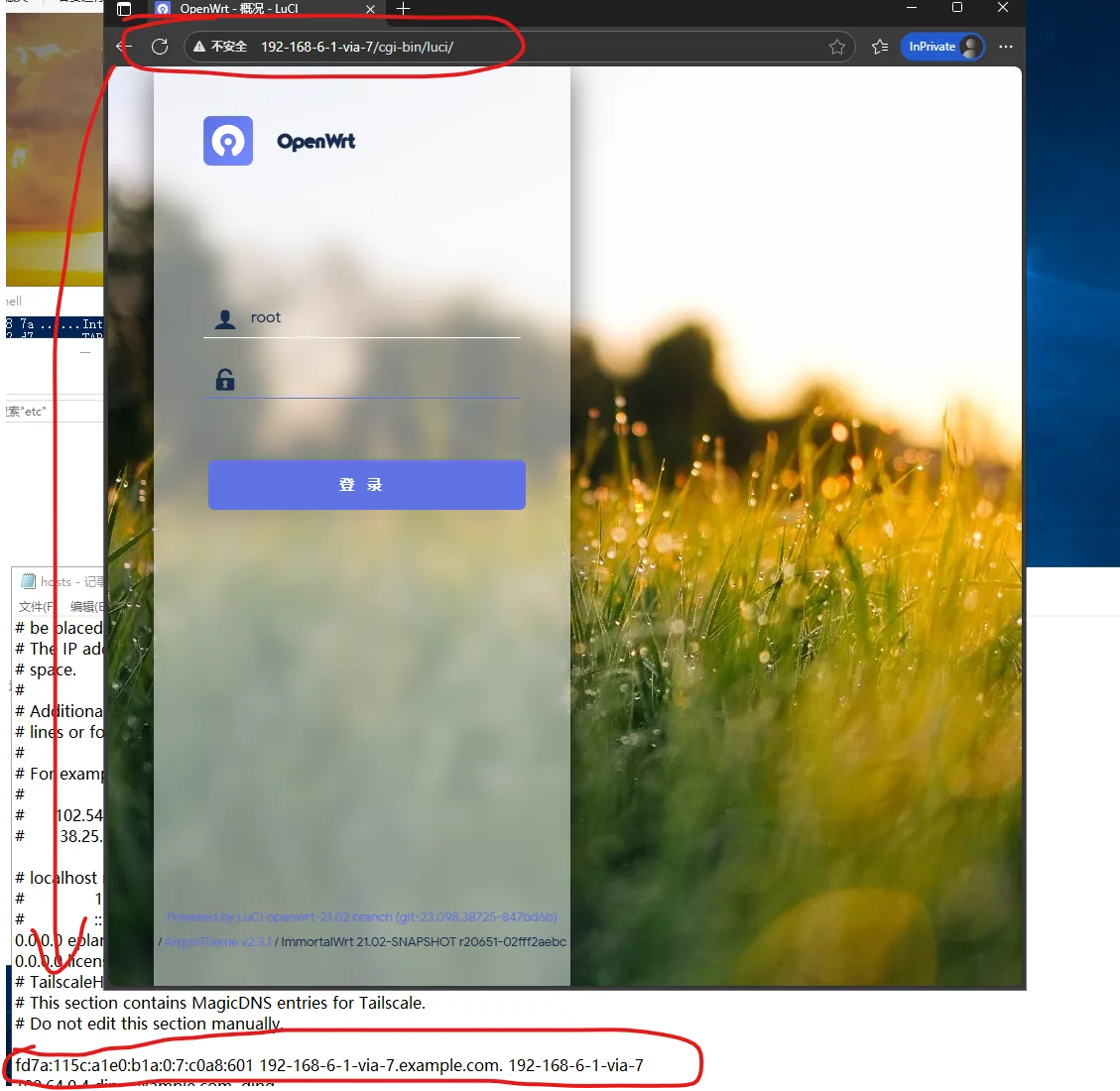
Task: Click into the password input field
Action: click(382, 379)
